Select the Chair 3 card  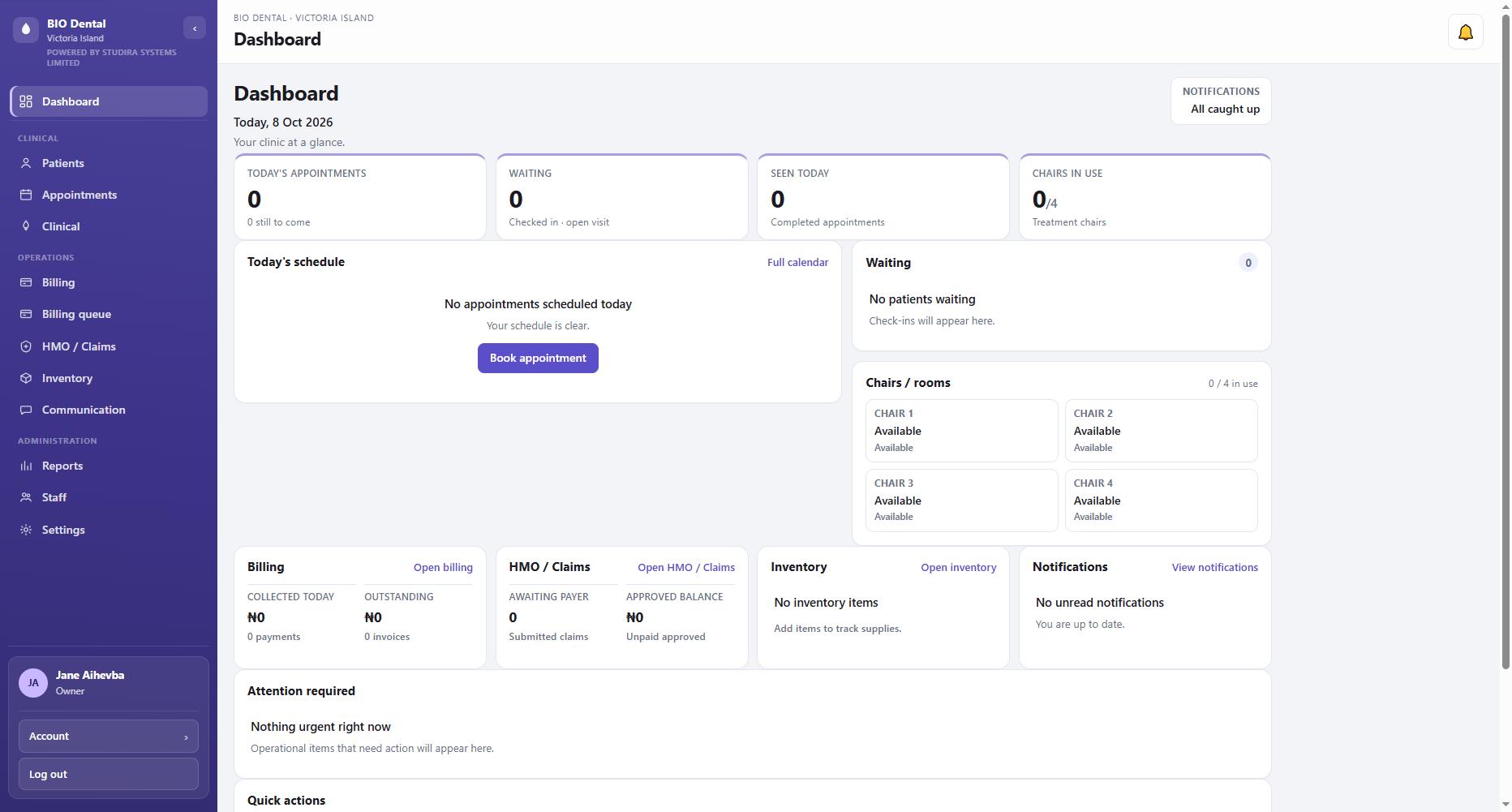point(962,501)
